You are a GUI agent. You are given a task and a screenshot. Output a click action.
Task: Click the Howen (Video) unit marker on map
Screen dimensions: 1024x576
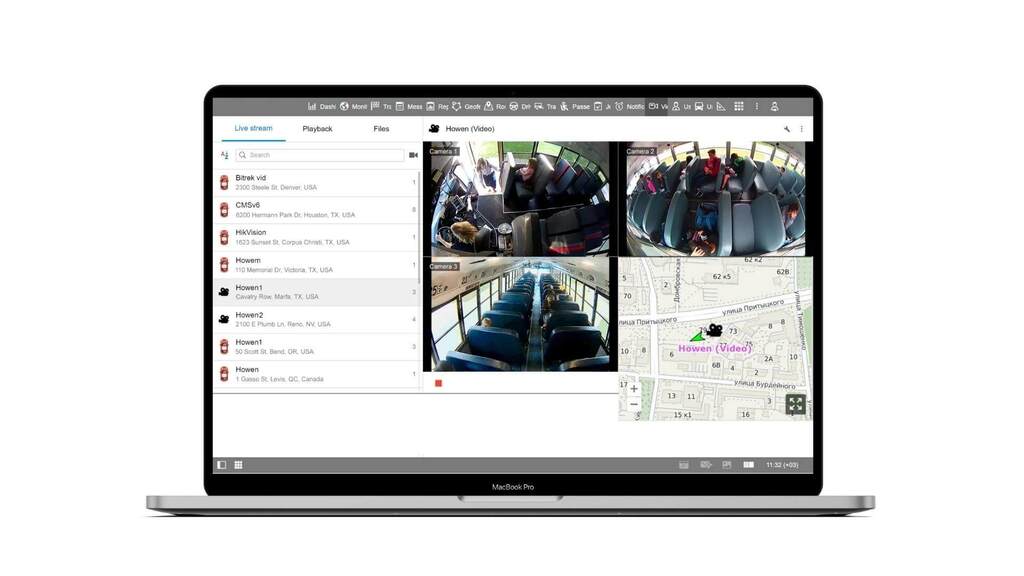[x=714, y=330]
